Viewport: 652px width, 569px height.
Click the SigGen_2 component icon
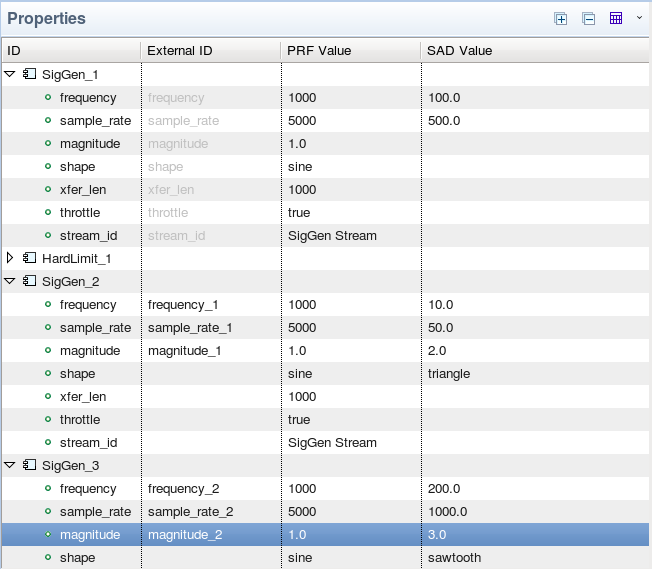[29, 281]
